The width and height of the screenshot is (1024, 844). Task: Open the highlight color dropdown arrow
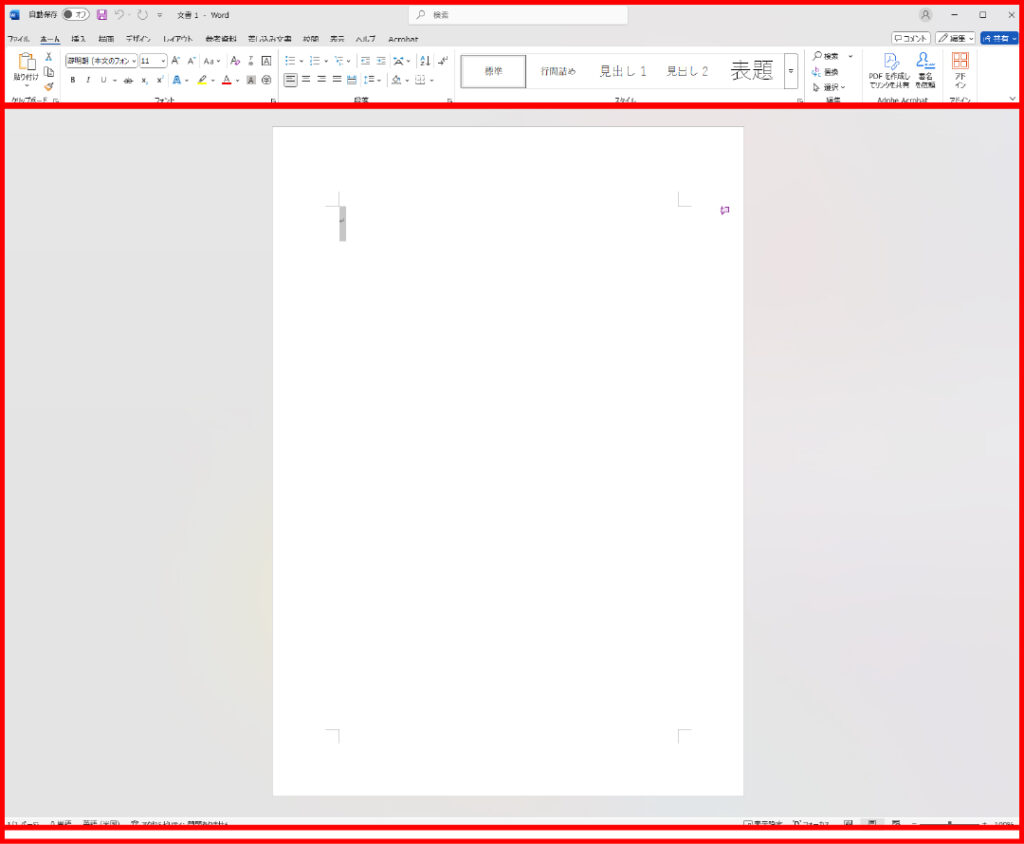click(x=213, y=80)
